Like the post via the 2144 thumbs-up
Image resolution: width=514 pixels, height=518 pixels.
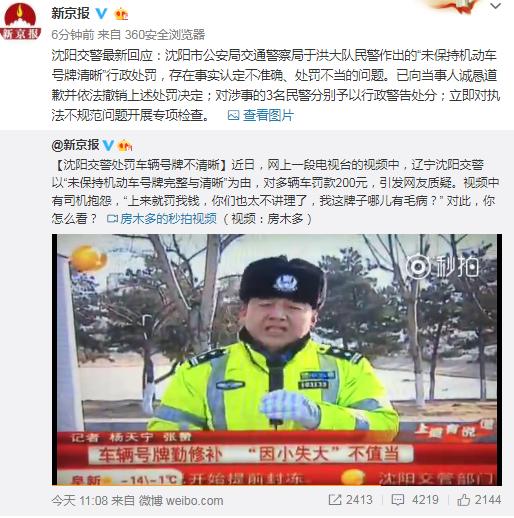coord(464,500)
